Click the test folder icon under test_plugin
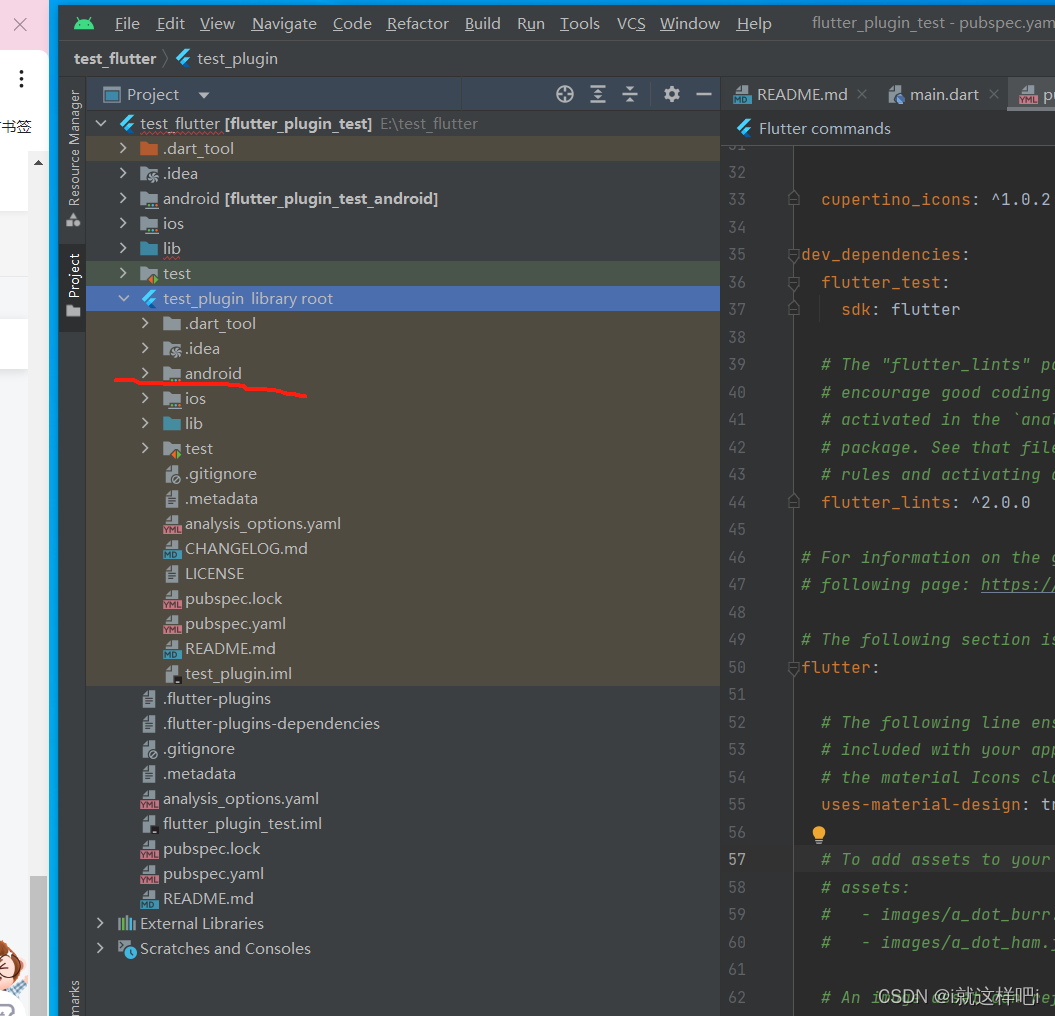This screenshot has height=1016, width=1055. tap(172, 449)
